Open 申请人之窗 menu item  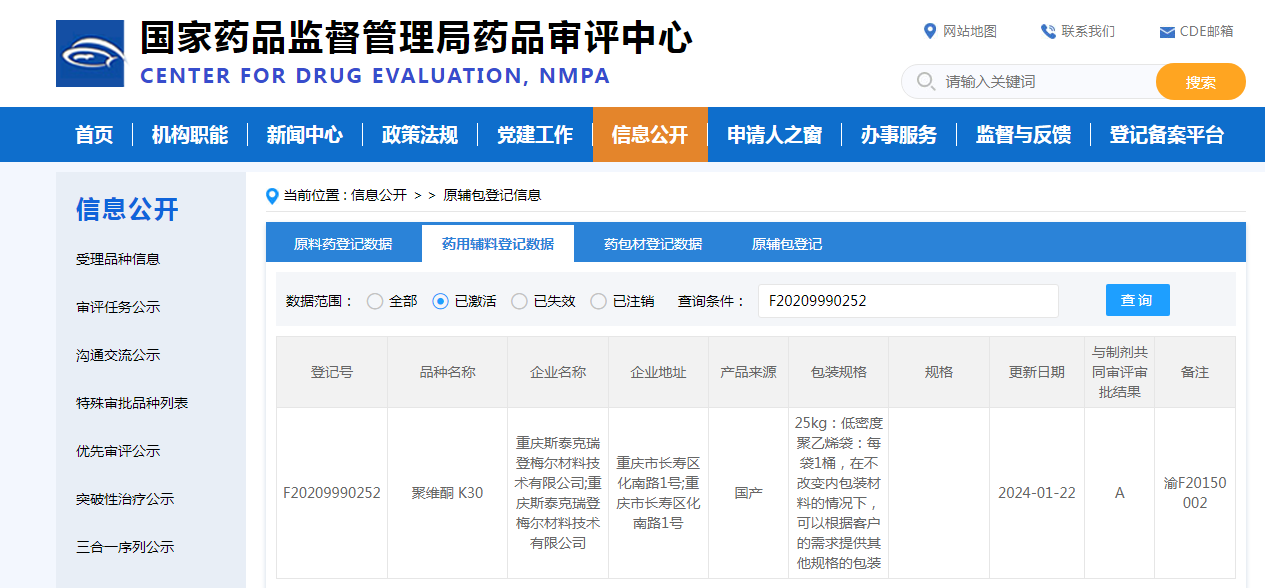[x=775, y=135]
